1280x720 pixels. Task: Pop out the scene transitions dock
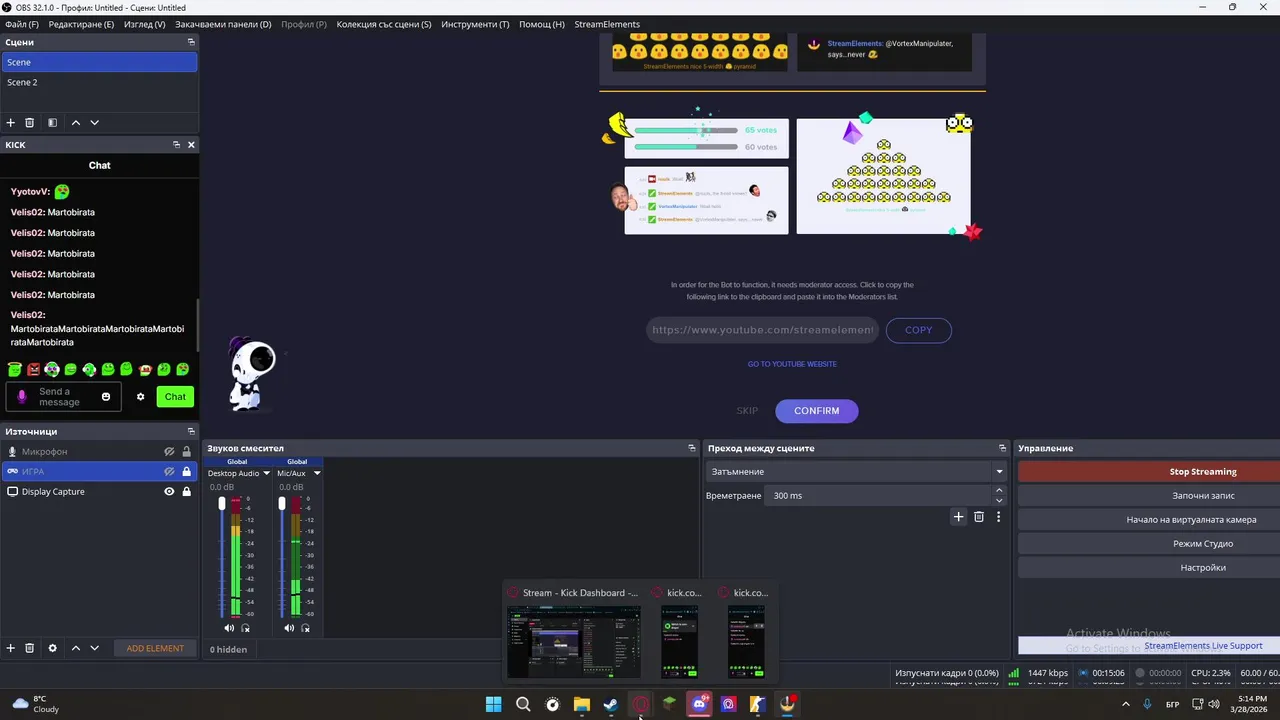(x=1002, y=448)
